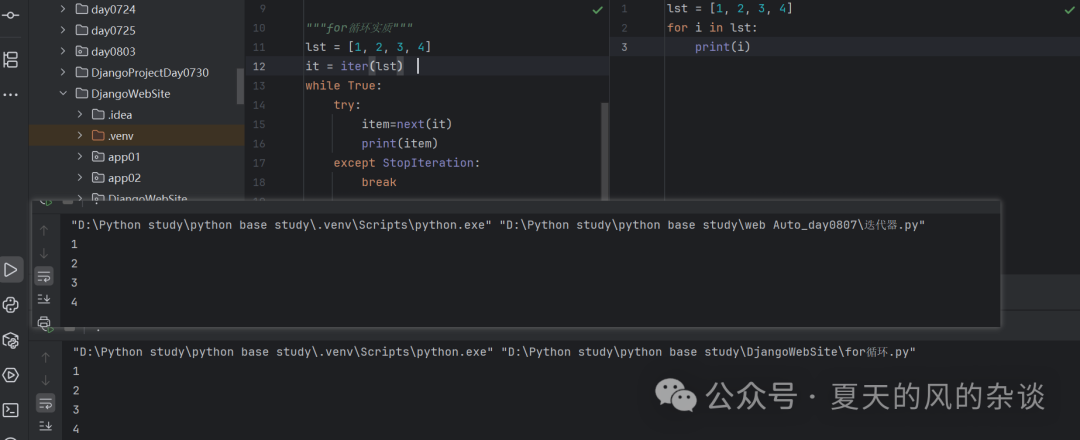
Task: Click output line '2' in the for循环.py run panel
Action: (76, 390)
